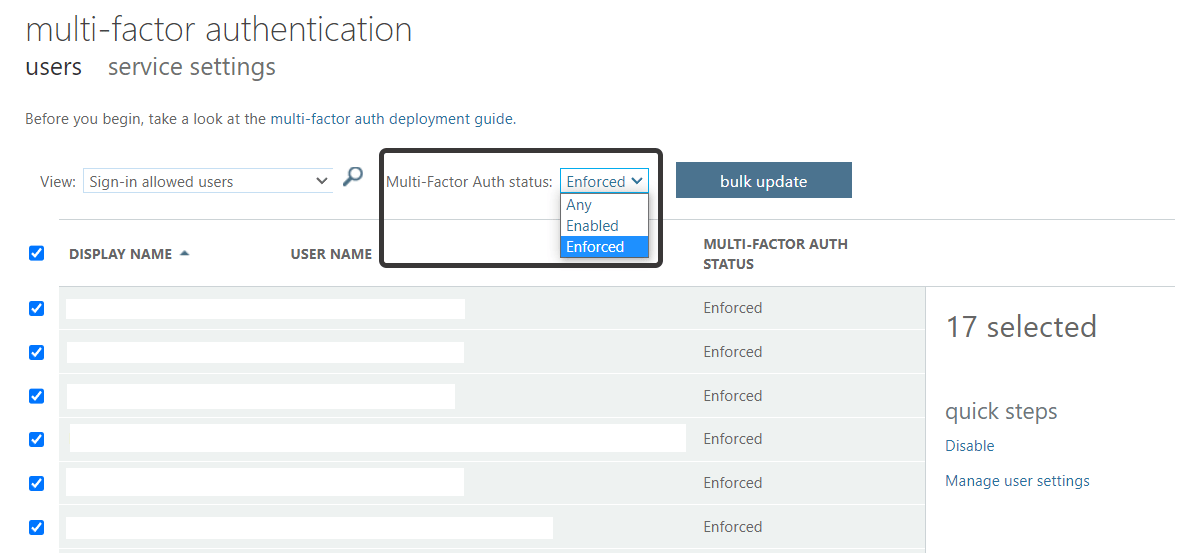
Task: Open the multi-factor auth deployment guide link
Action: click(x=392, y=119)
